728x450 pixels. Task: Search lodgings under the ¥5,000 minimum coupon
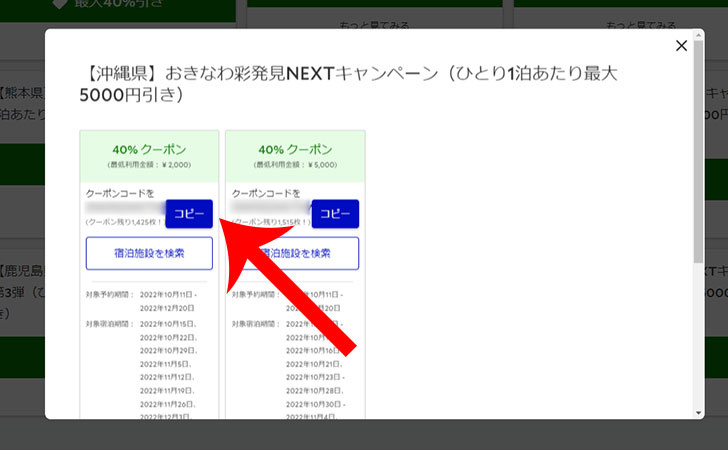click(x=295, y=253)
